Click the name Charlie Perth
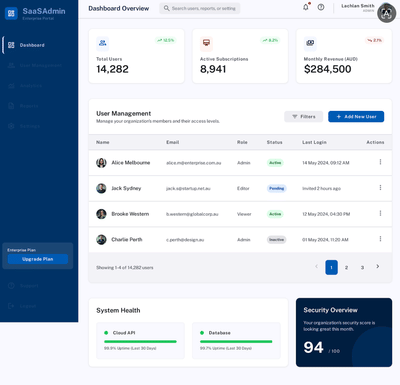This screenshot has height=385, width=400. coord(127,239)
